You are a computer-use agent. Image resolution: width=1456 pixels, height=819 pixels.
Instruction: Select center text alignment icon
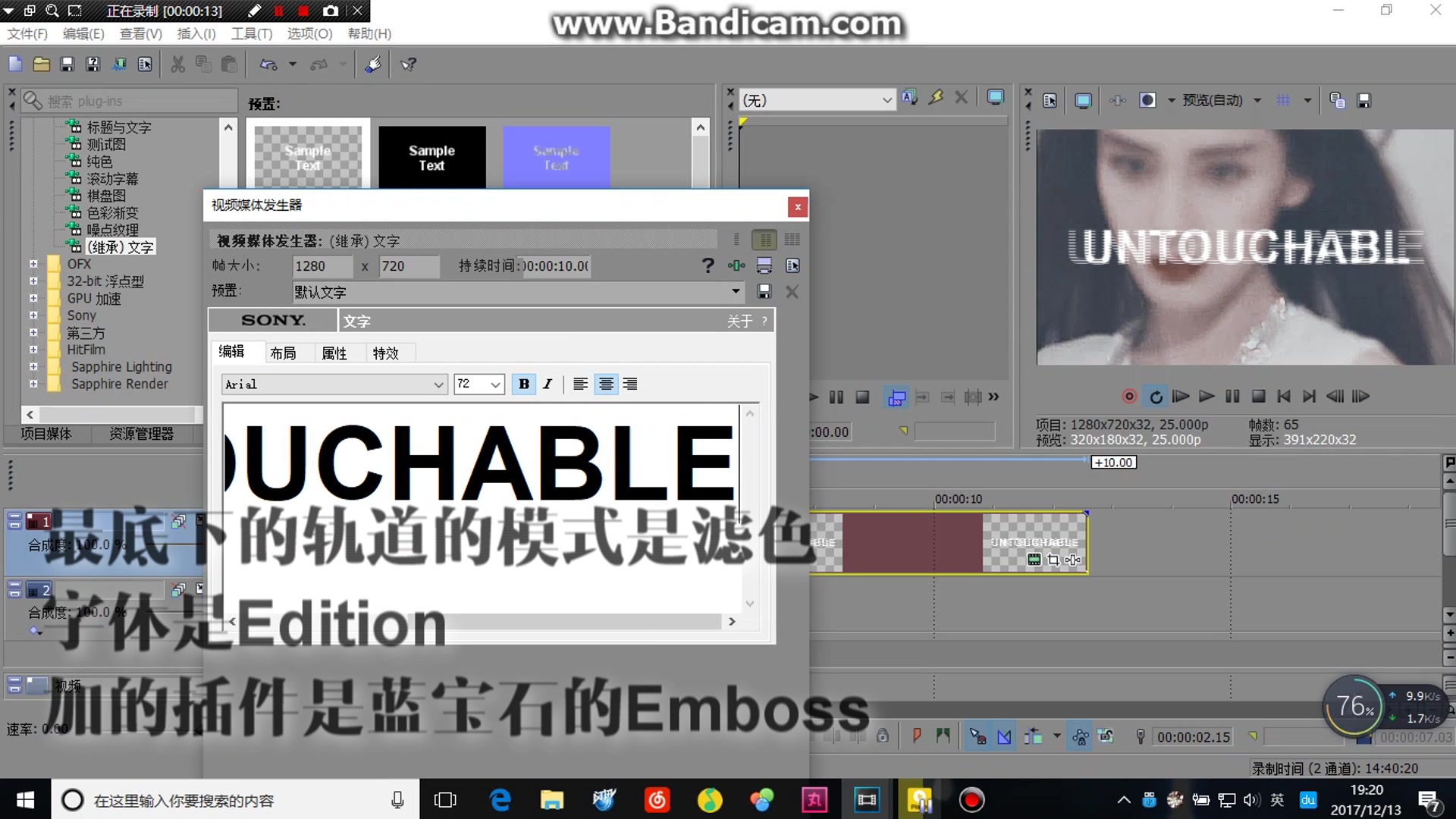pyautogui.click(x=605, y=384)
